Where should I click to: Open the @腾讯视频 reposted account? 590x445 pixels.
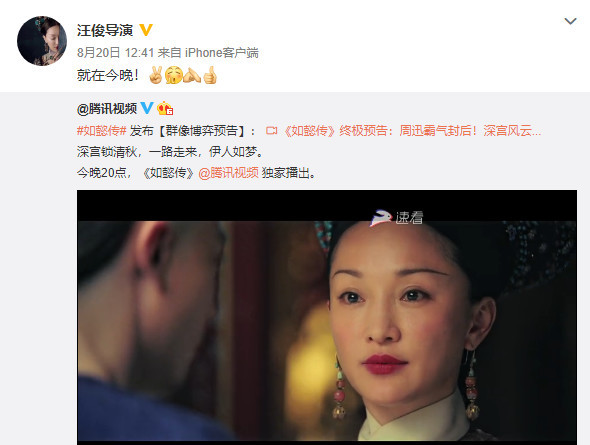point(107,109)
